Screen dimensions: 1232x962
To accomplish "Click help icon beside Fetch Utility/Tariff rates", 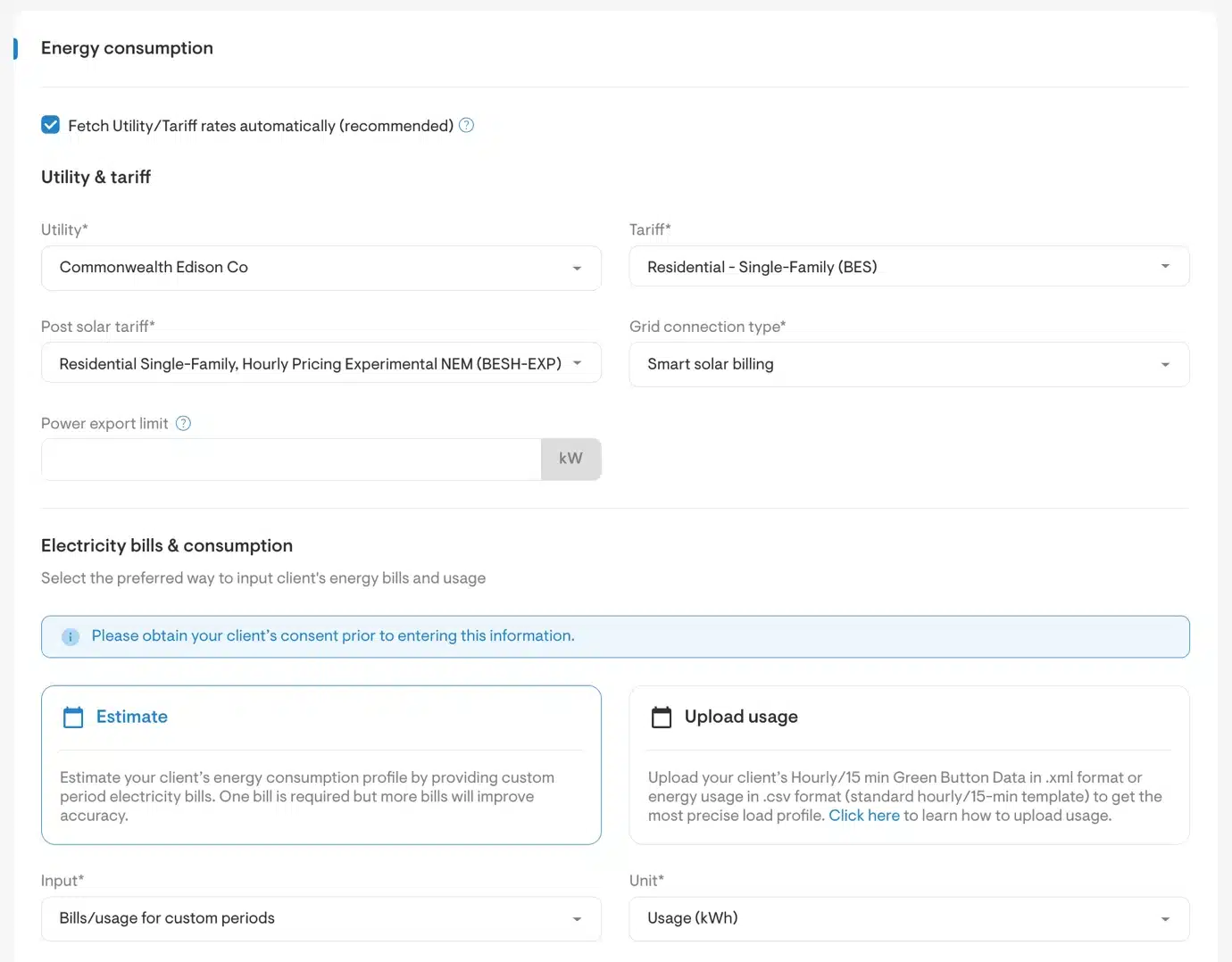I will pyautogui.click(x=466, y=126).
